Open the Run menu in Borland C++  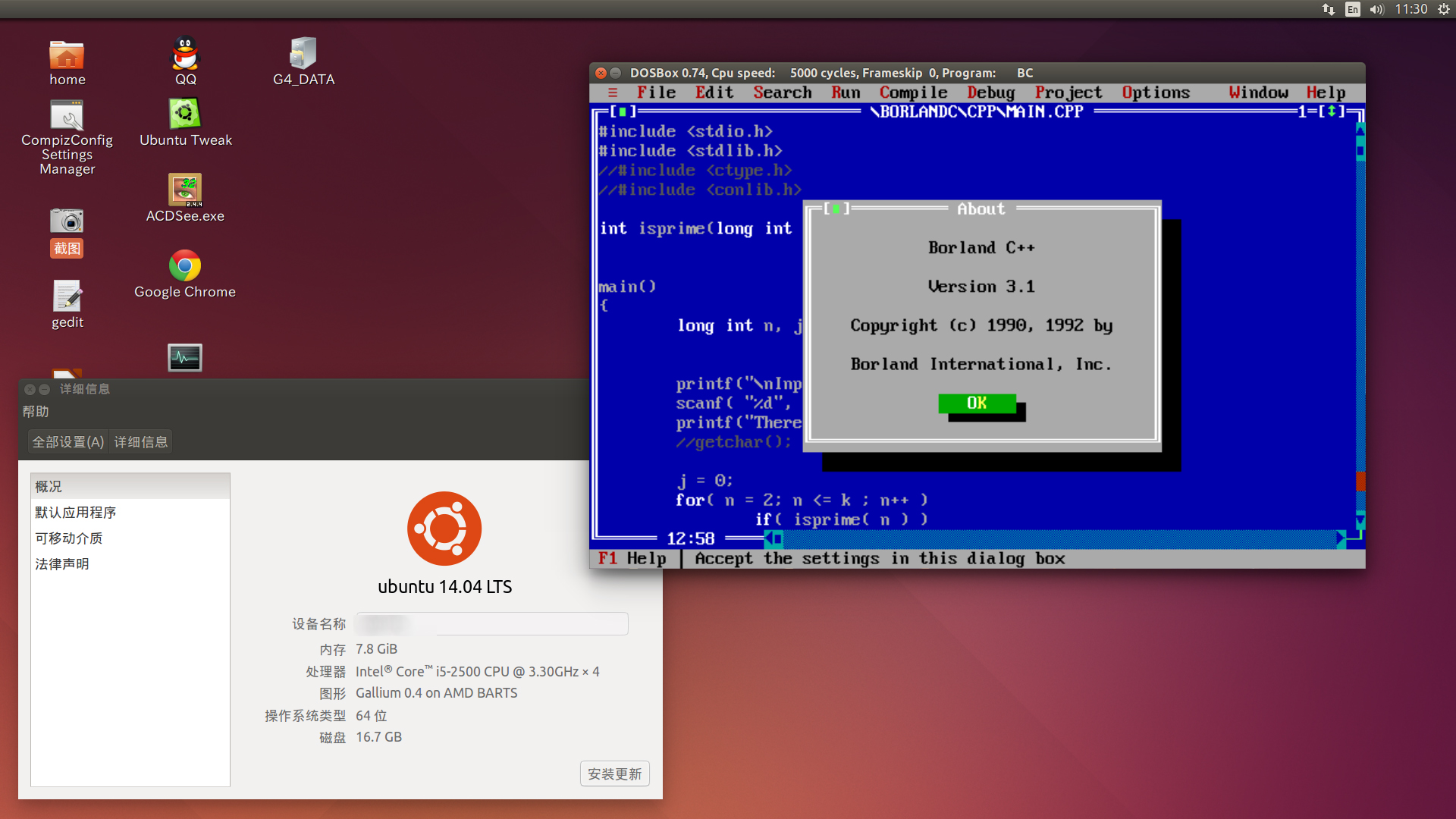[x=846, y=93]
